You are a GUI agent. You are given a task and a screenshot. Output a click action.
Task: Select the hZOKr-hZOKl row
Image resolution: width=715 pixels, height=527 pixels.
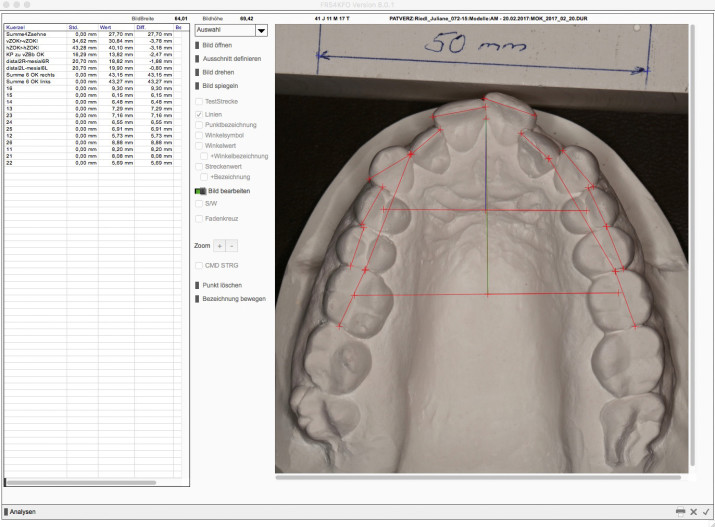[x=93, y=47]
